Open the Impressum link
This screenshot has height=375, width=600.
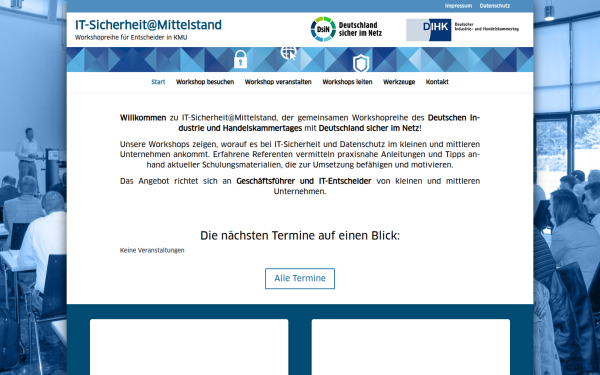(x=458, y=6)
